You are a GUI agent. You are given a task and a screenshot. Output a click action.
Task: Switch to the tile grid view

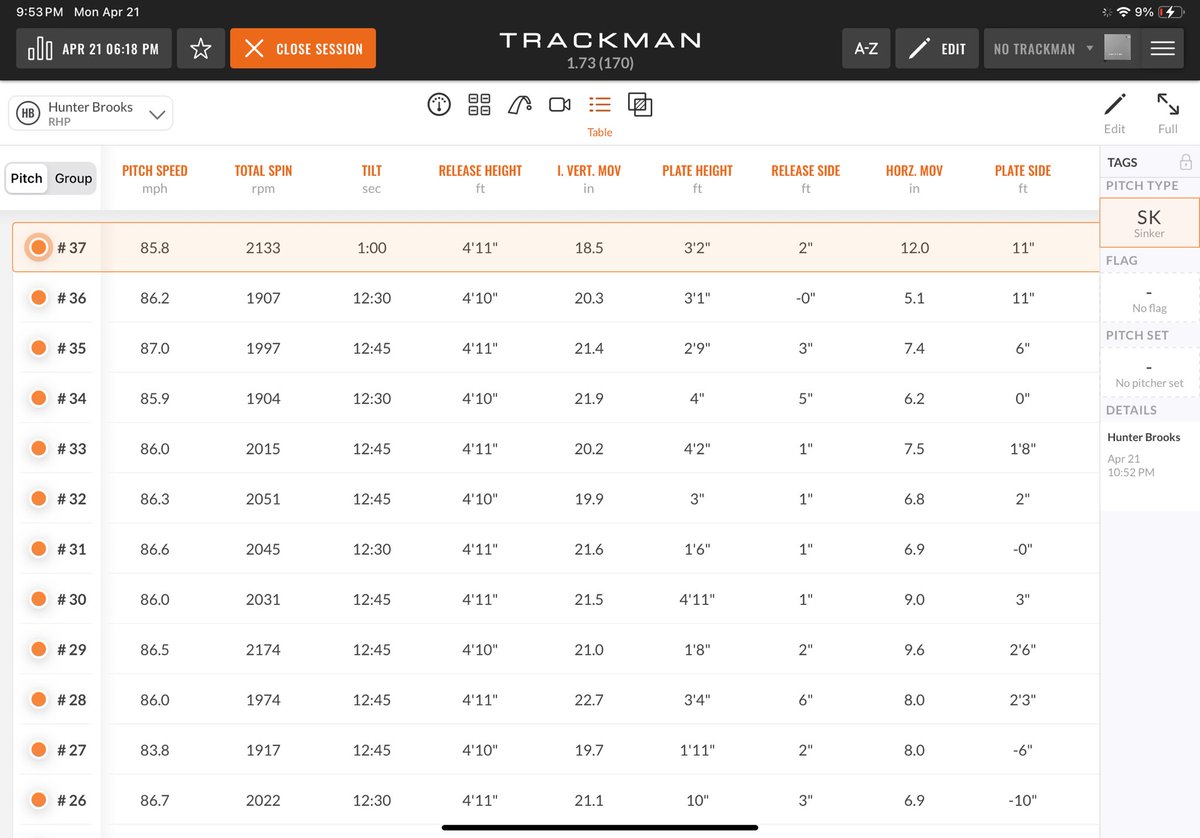click(479, 104)
